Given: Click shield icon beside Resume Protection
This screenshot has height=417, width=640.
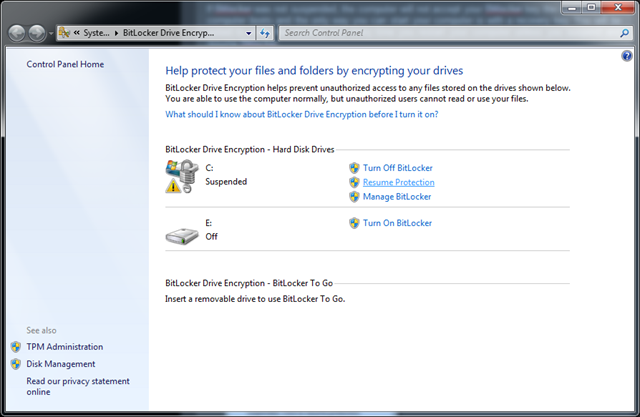Looking at the screenshot, I should [x=354, y=182].
